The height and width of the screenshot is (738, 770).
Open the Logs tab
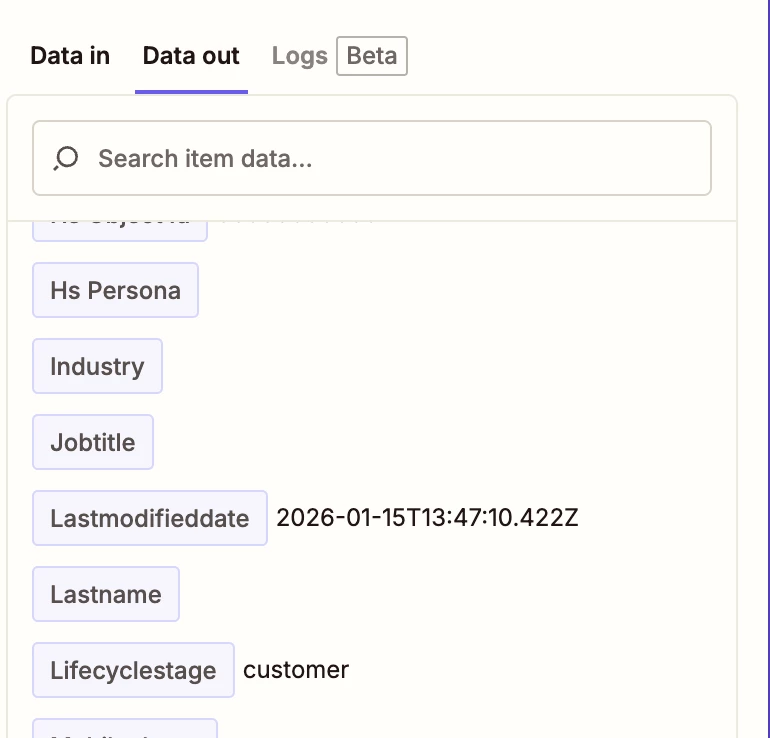tap(299, 56)
